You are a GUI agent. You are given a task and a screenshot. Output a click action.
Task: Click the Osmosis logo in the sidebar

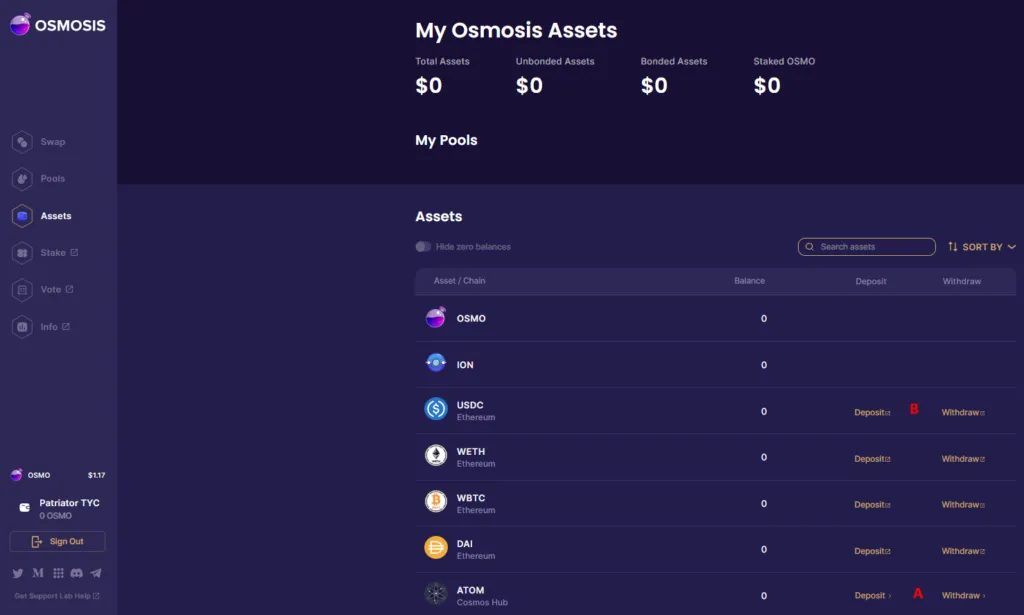coord(57,25)
